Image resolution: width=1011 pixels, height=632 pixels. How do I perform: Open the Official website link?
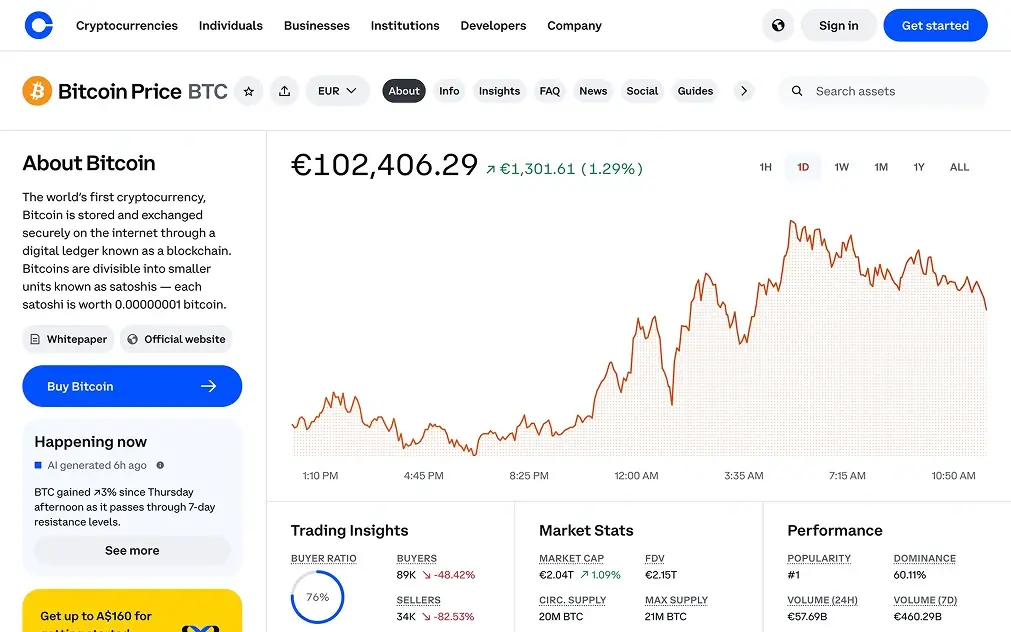point(176,339)
